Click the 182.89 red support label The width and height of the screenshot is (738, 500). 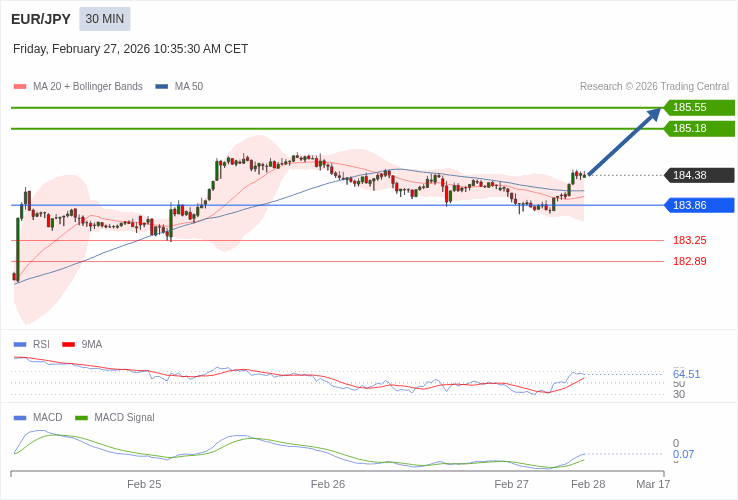(x=689, y=261)
